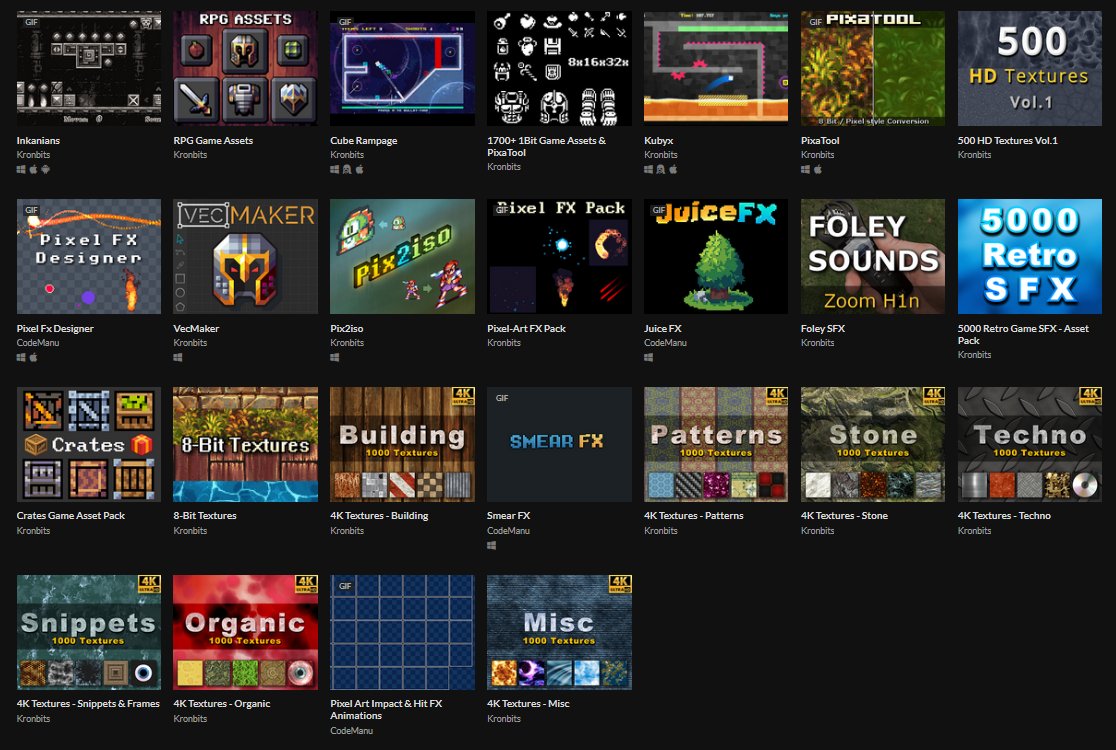1116x750 pixels.
Task: Open the Foley Sounds cover image
Action: point(873,256)
